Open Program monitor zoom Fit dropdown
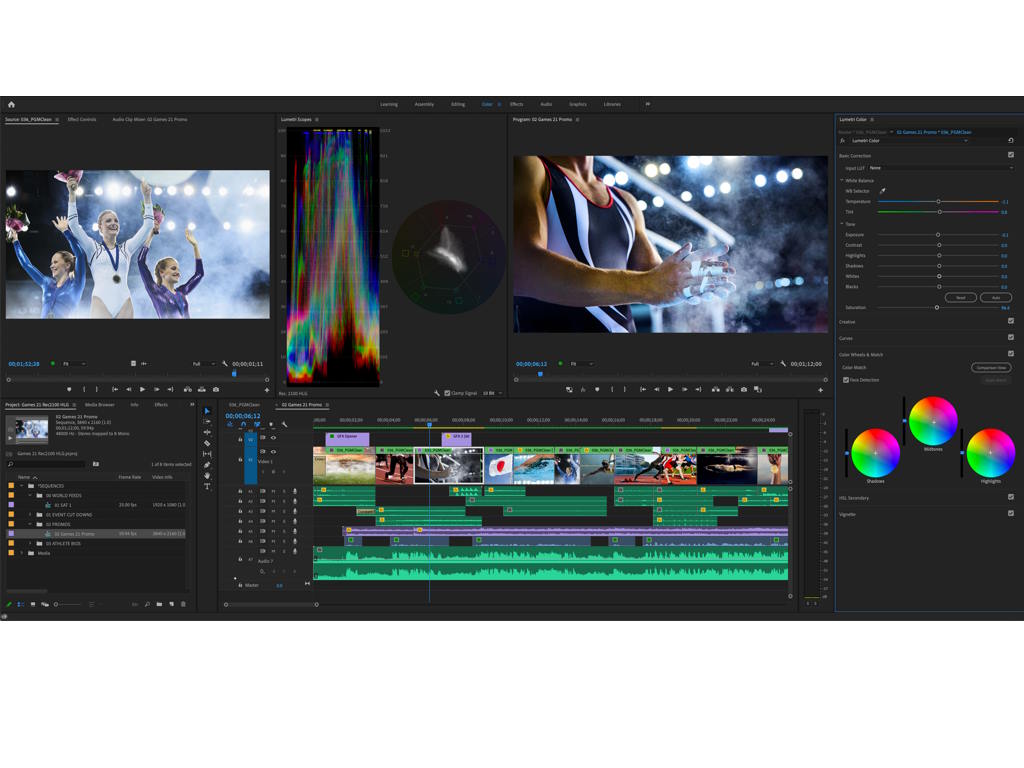1024x768 pixels. (582, 364)
